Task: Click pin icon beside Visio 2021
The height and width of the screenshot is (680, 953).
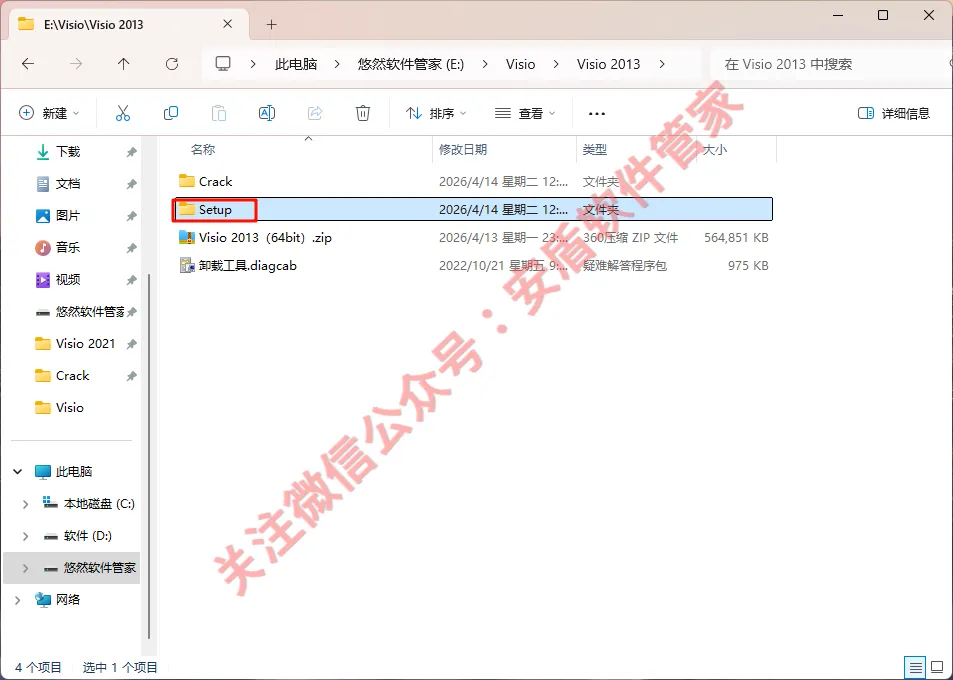Action: [131, 344]
